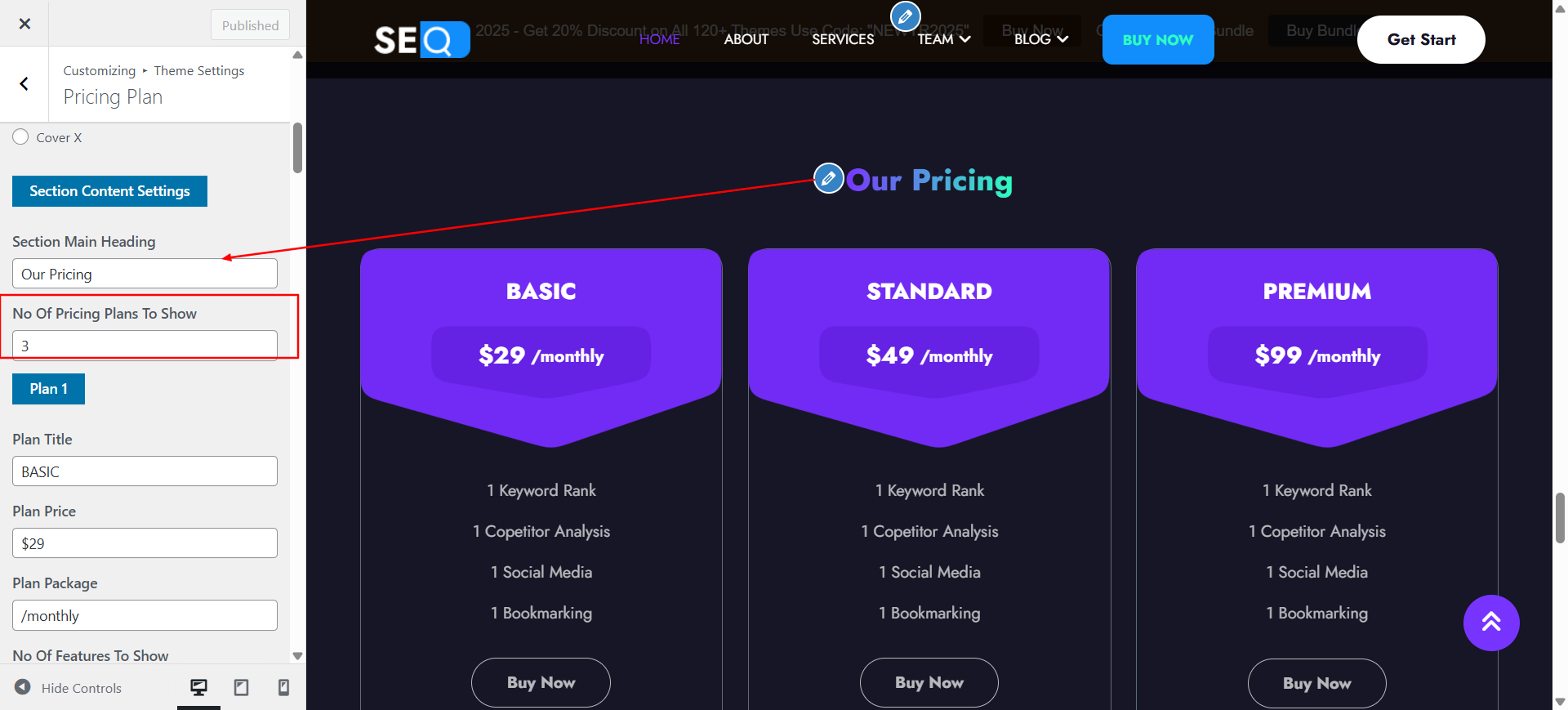
Task: Click the No Of Pricing Plans field
Action: [x=145, y=345]
